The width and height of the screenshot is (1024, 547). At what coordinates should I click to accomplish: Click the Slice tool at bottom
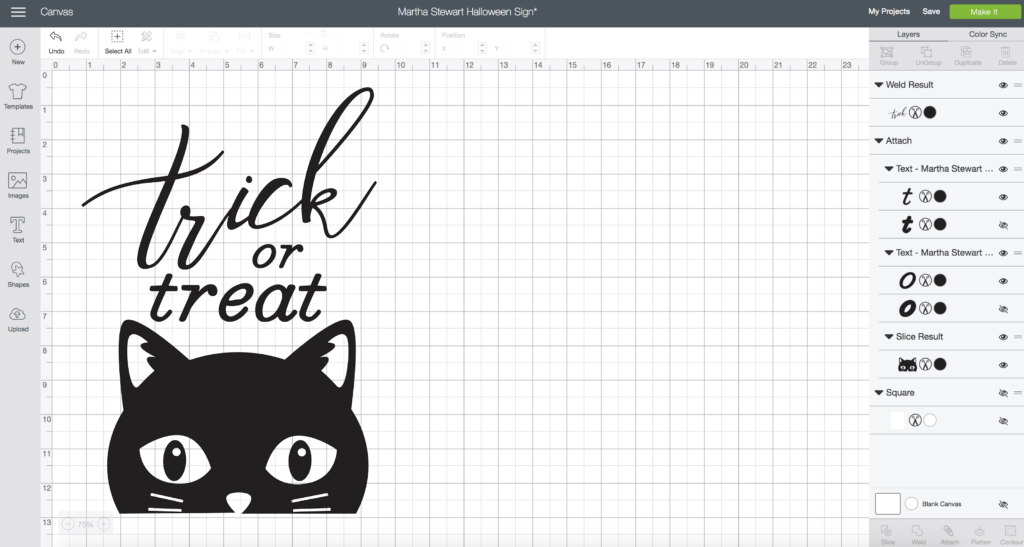[887, 535]
